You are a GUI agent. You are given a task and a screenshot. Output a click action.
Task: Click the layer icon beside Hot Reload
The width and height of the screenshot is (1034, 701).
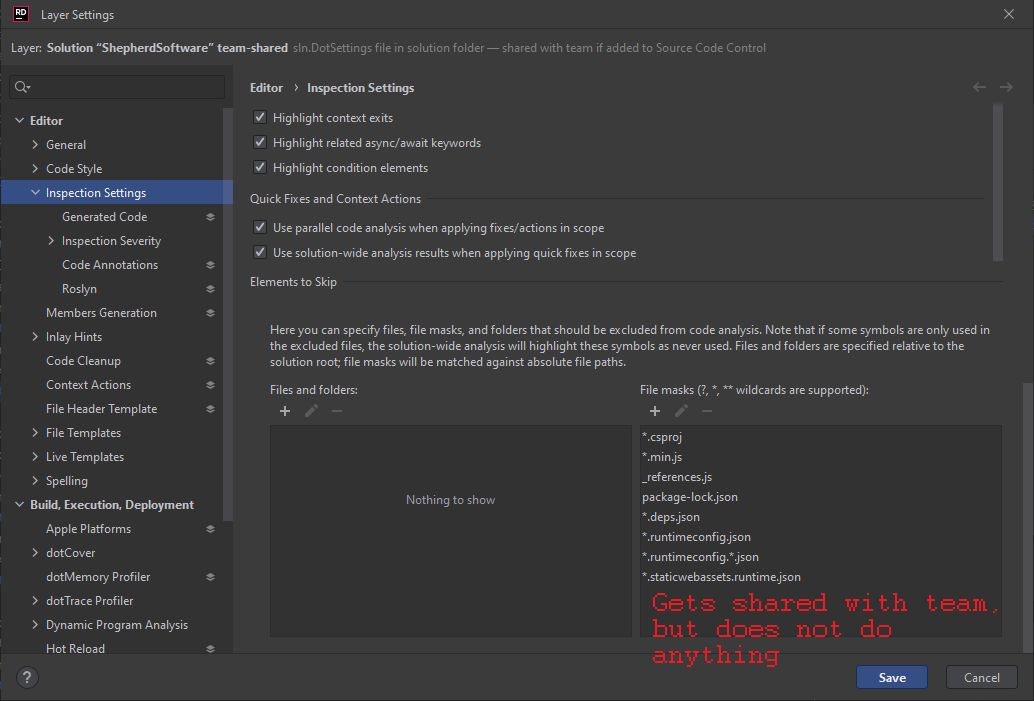point(210,649)
